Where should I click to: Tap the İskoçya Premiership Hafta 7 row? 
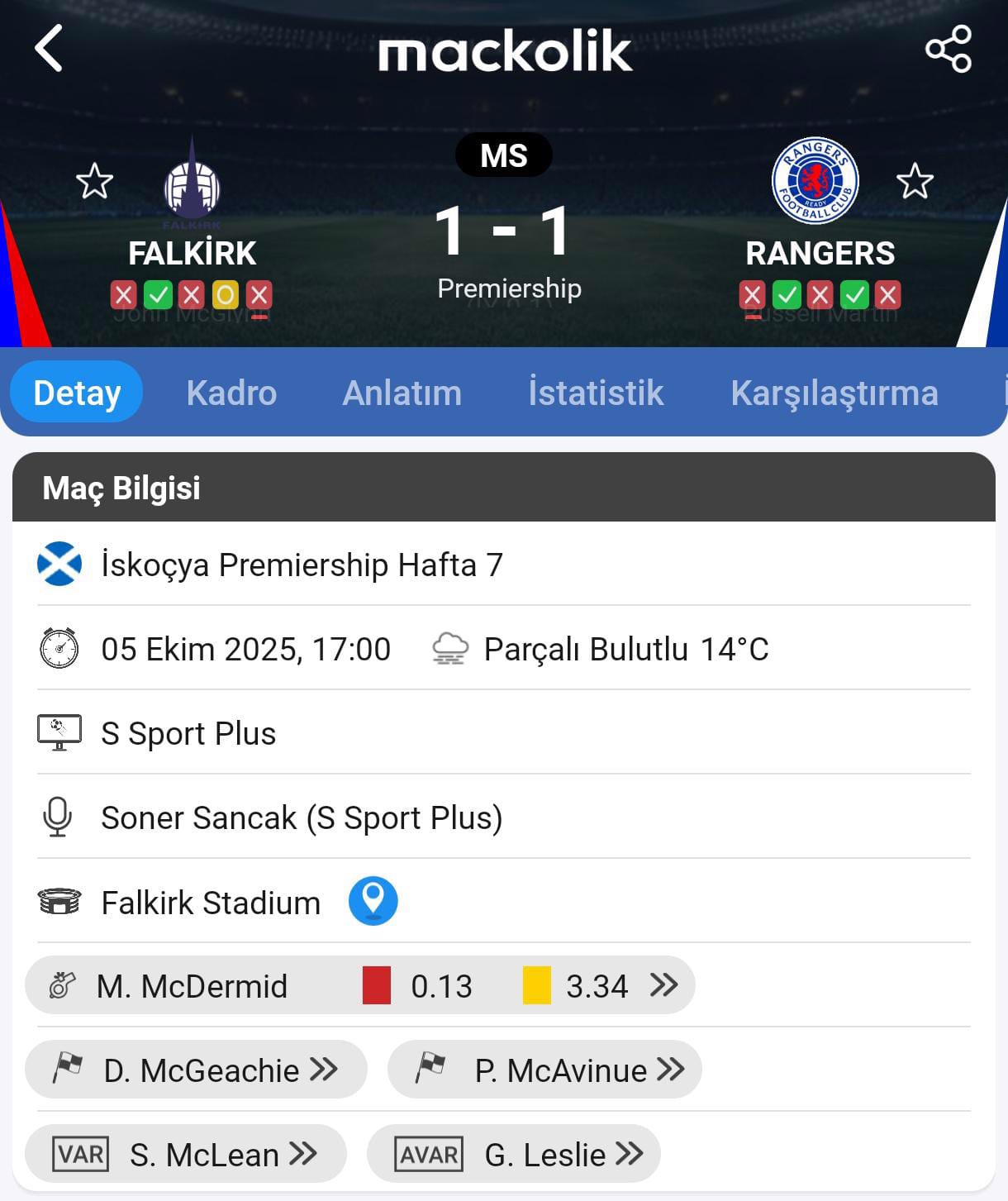point(302,565)
